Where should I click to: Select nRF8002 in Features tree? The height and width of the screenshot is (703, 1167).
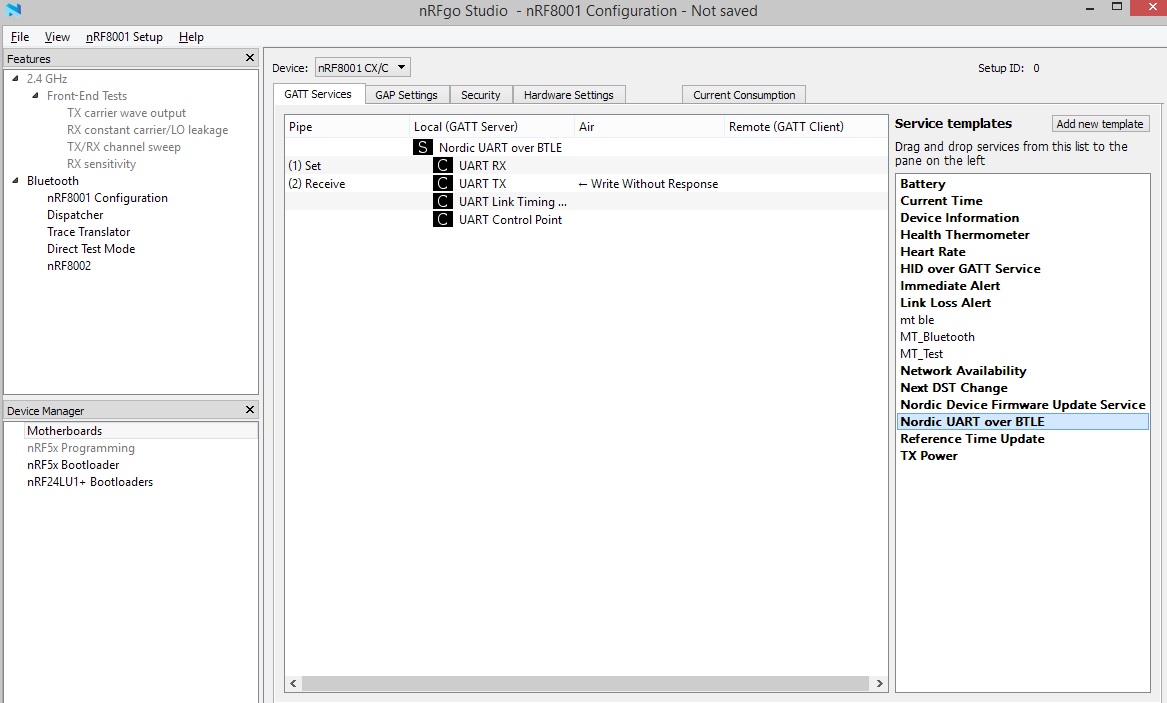[x=69, y=266]
